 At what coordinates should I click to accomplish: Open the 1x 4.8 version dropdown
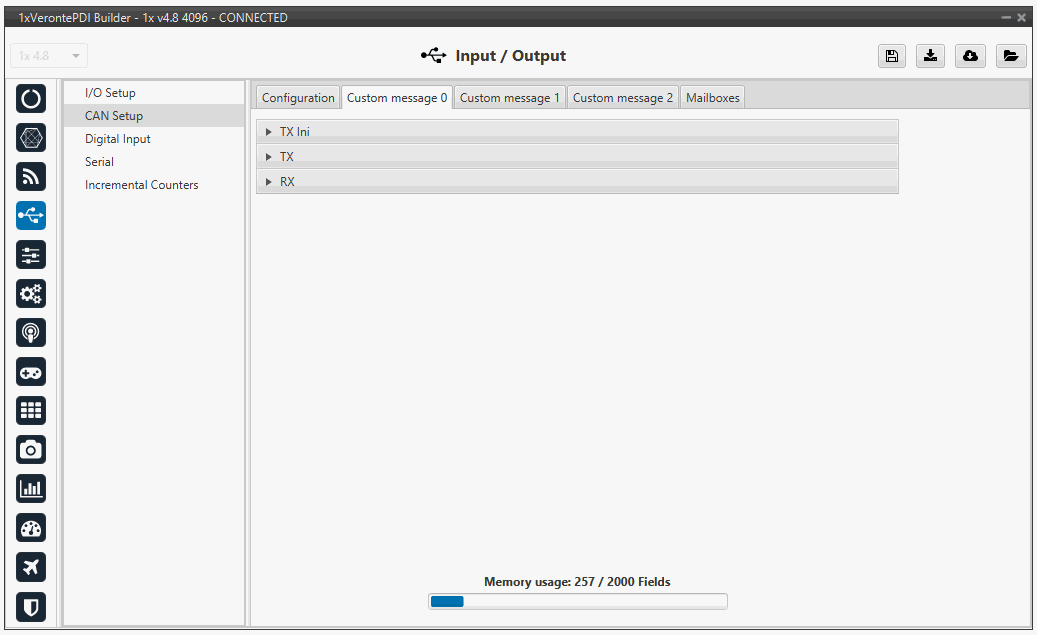pyautogui.click(x=49, y=56)
